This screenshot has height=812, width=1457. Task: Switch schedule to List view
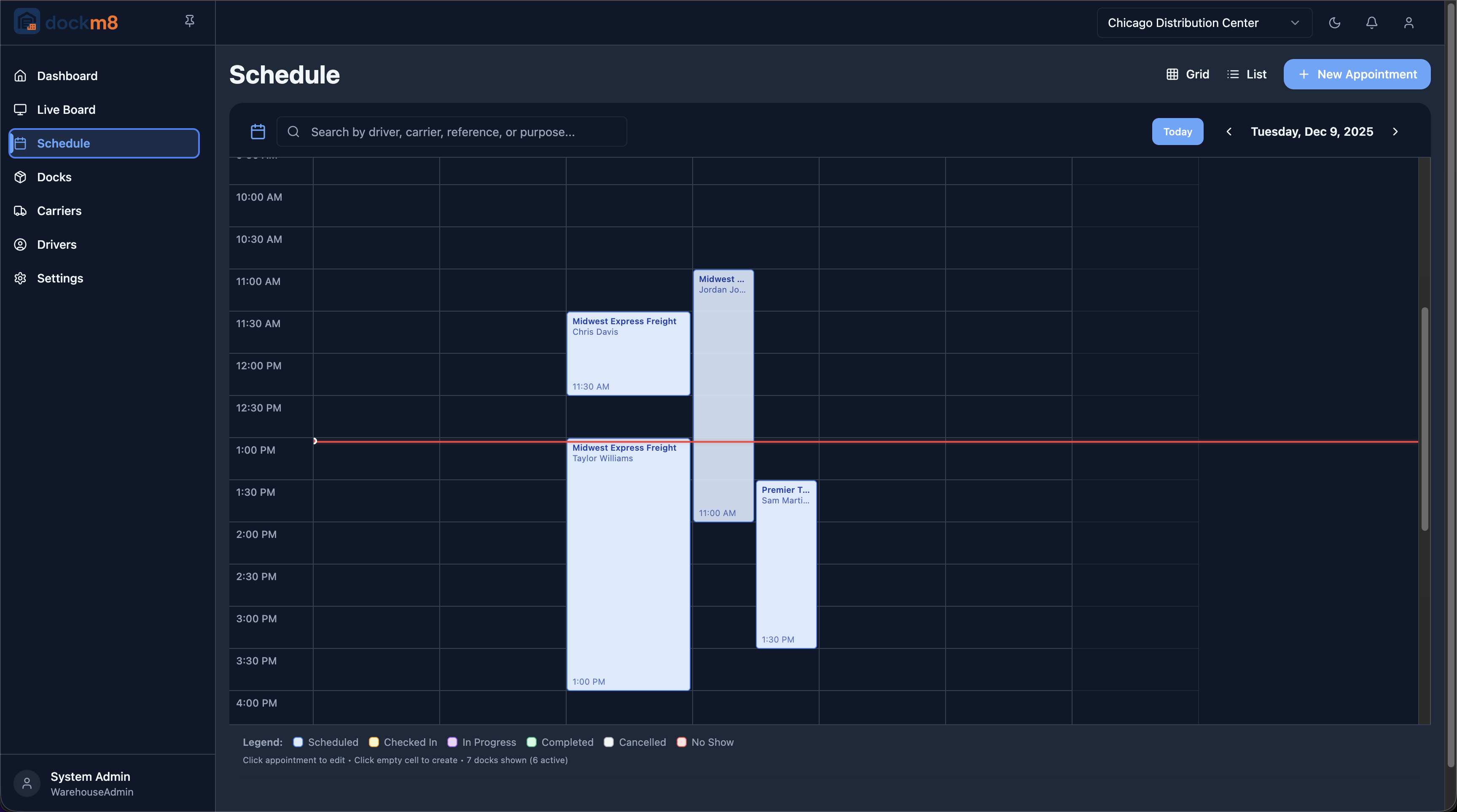tap(1247, 74)
